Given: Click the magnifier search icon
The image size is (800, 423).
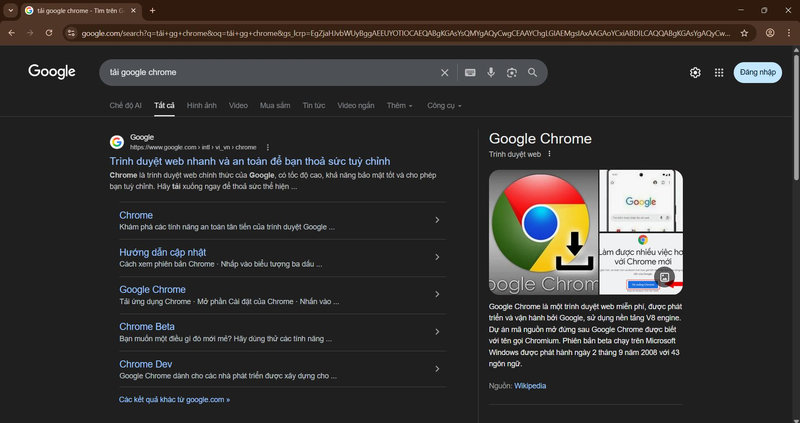Looking at the screenshot, I should 533,72.
